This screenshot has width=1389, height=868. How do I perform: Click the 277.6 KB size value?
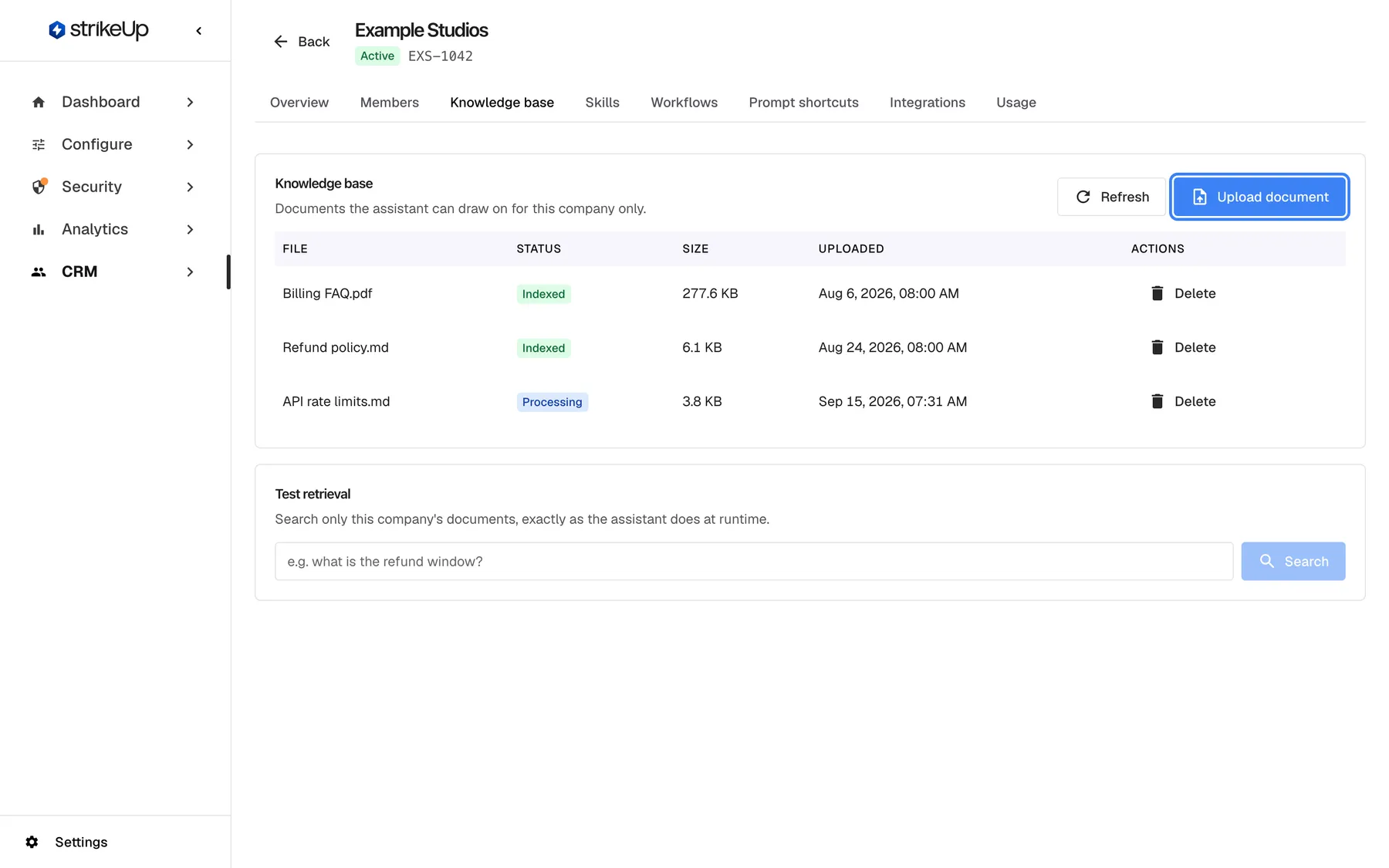(x=710, y=293)
